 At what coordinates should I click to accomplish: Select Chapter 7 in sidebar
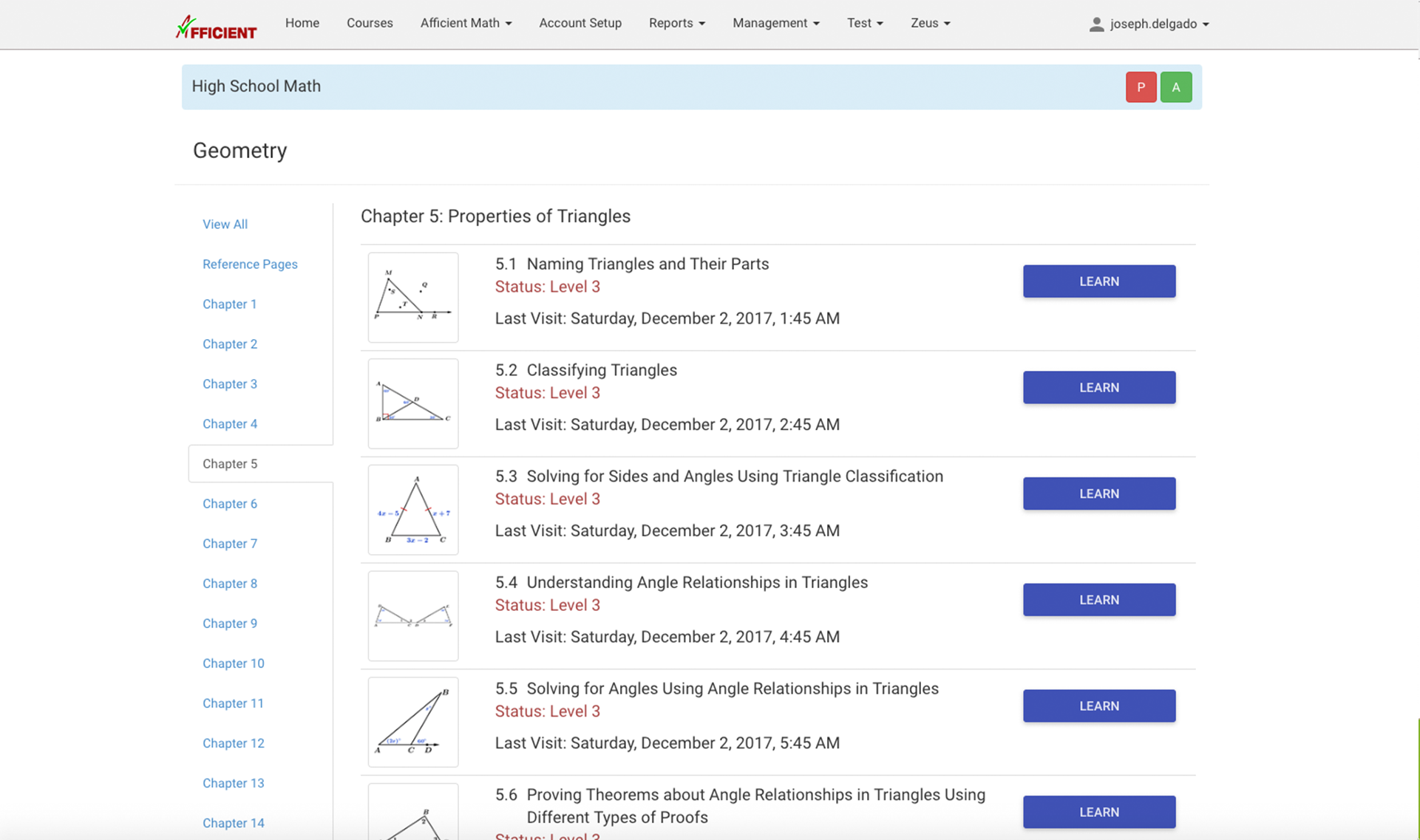click(x=230, y=543)
